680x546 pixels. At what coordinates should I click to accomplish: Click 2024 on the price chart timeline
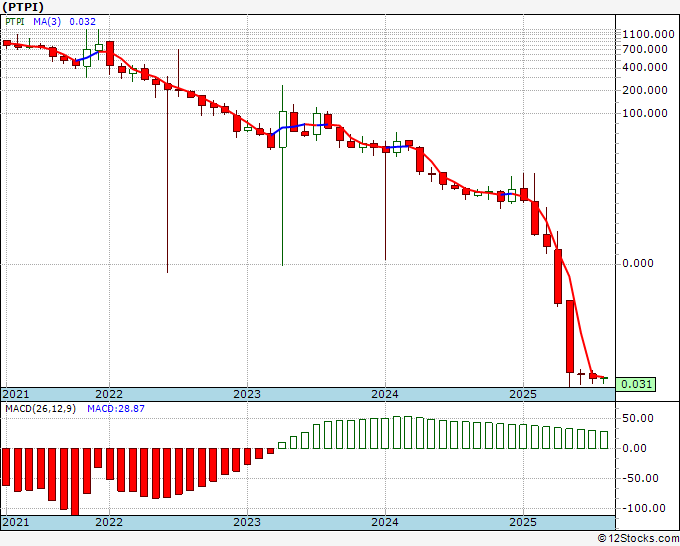385,394
